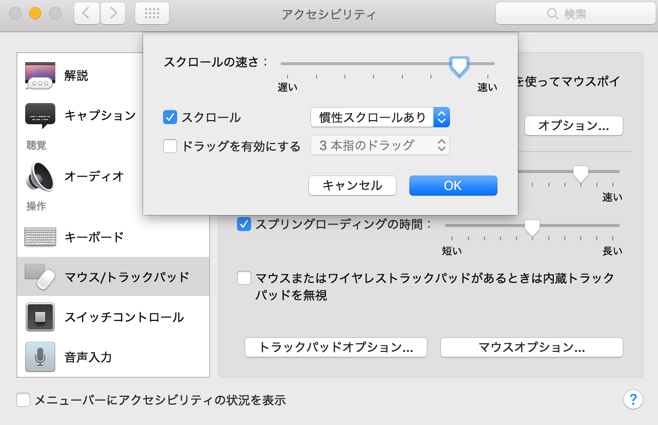
Task: Click the 検索 search field
Action: [x=576, y=14]
